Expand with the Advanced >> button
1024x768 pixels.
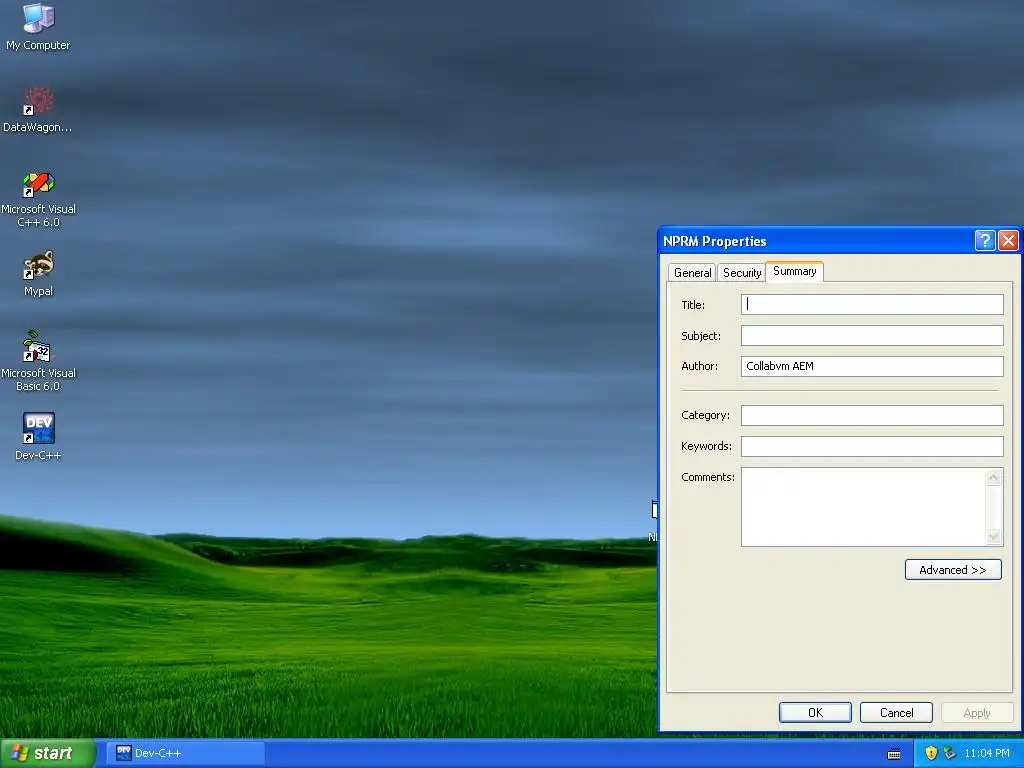(x=953, y=569)
